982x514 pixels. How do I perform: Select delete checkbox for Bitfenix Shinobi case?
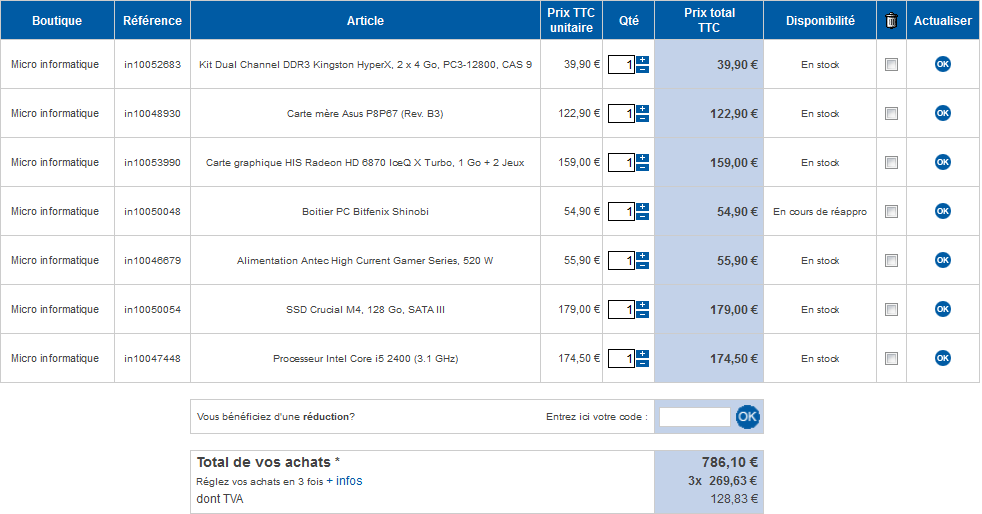891,212
